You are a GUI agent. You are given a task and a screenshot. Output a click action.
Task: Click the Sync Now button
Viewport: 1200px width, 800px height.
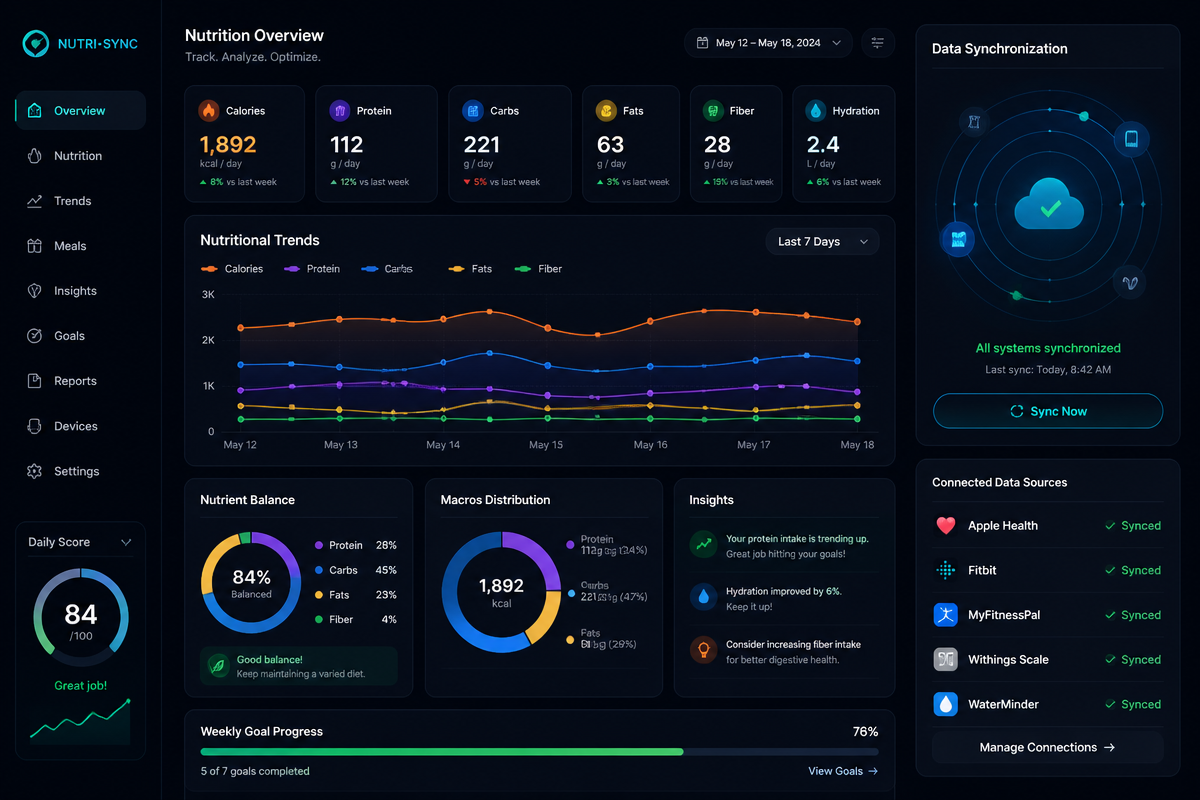click(x=1048, y=411)
